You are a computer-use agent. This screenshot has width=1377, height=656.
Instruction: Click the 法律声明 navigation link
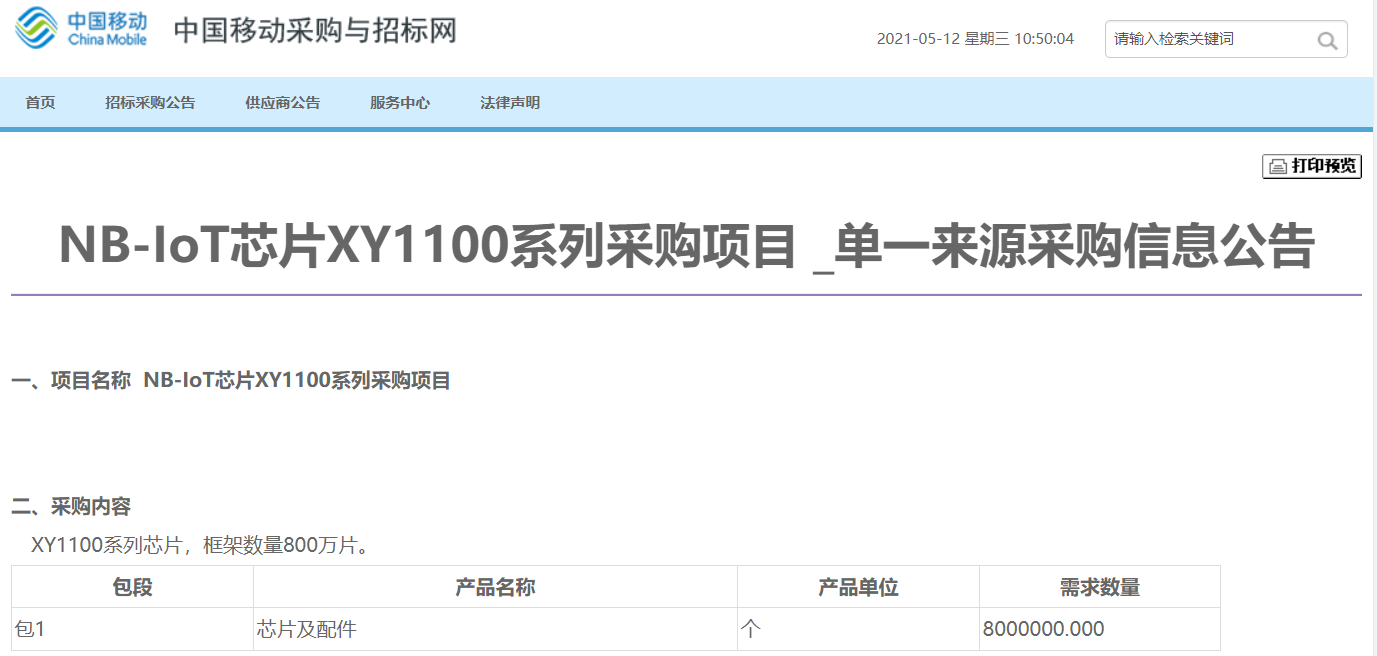[509, 102]
